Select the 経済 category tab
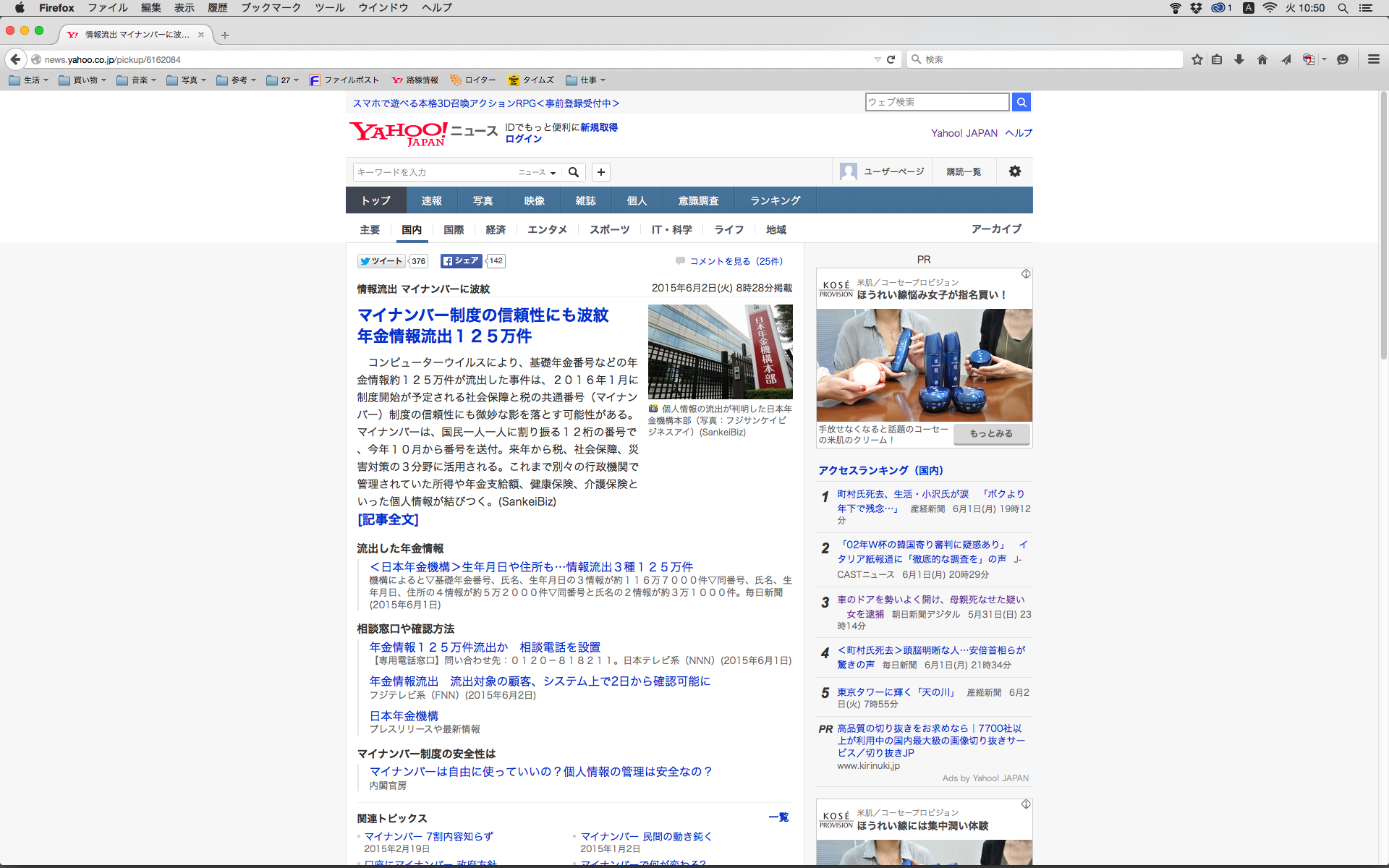 [x=496, y=229]
